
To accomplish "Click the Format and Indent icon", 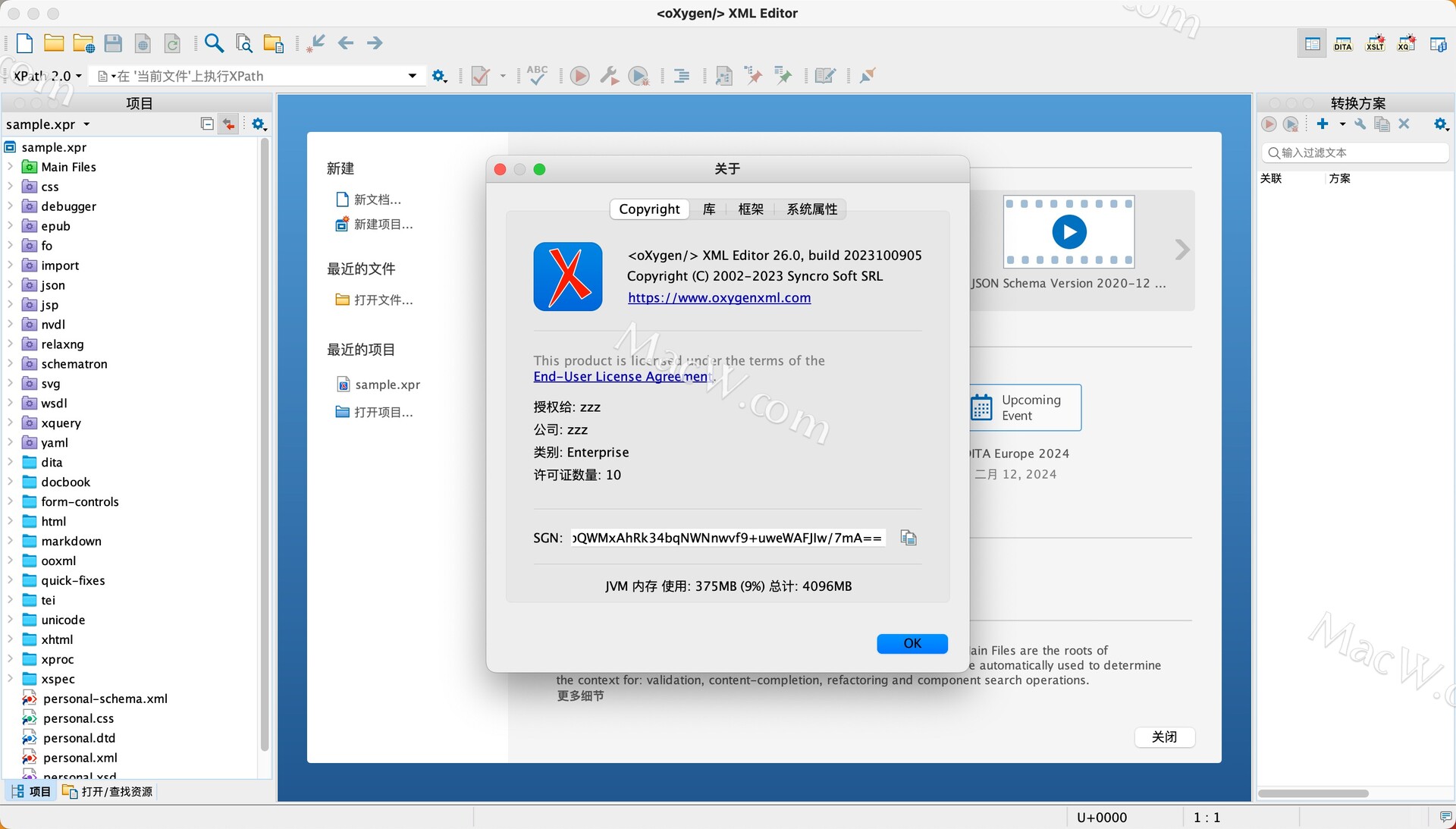I will coord(682,76).
